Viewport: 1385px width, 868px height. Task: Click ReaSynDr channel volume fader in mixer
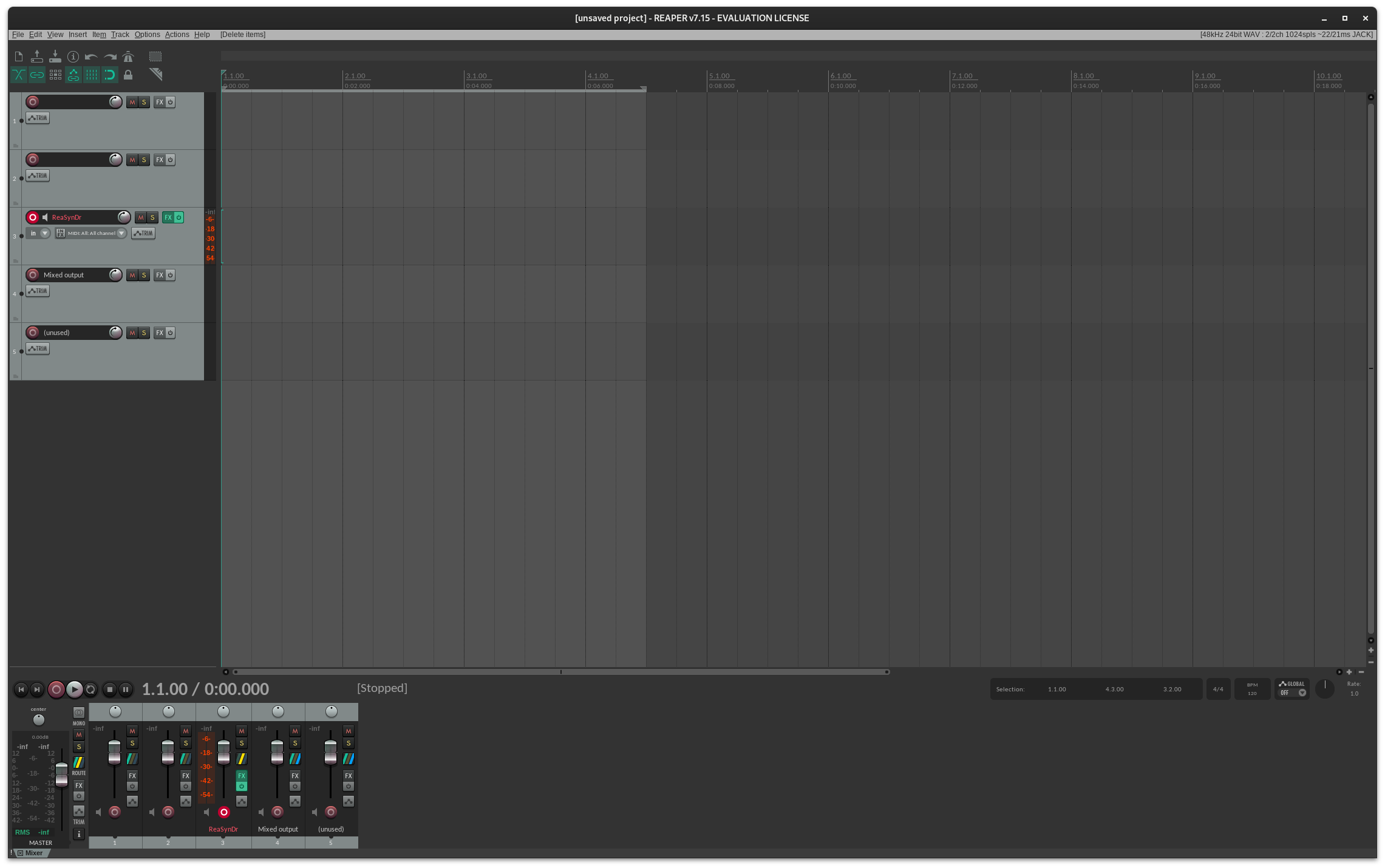pos(224,753)
